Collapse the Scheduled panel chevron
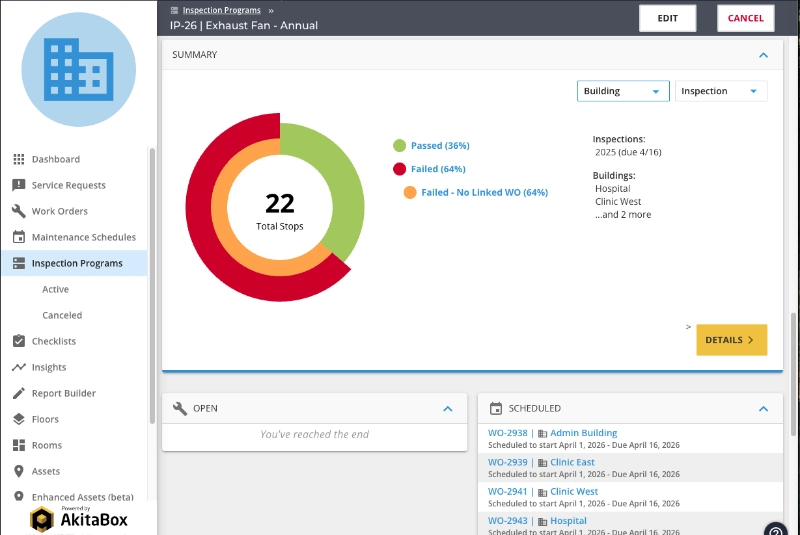This screenshot has width=800, height=535. point(763,409)
